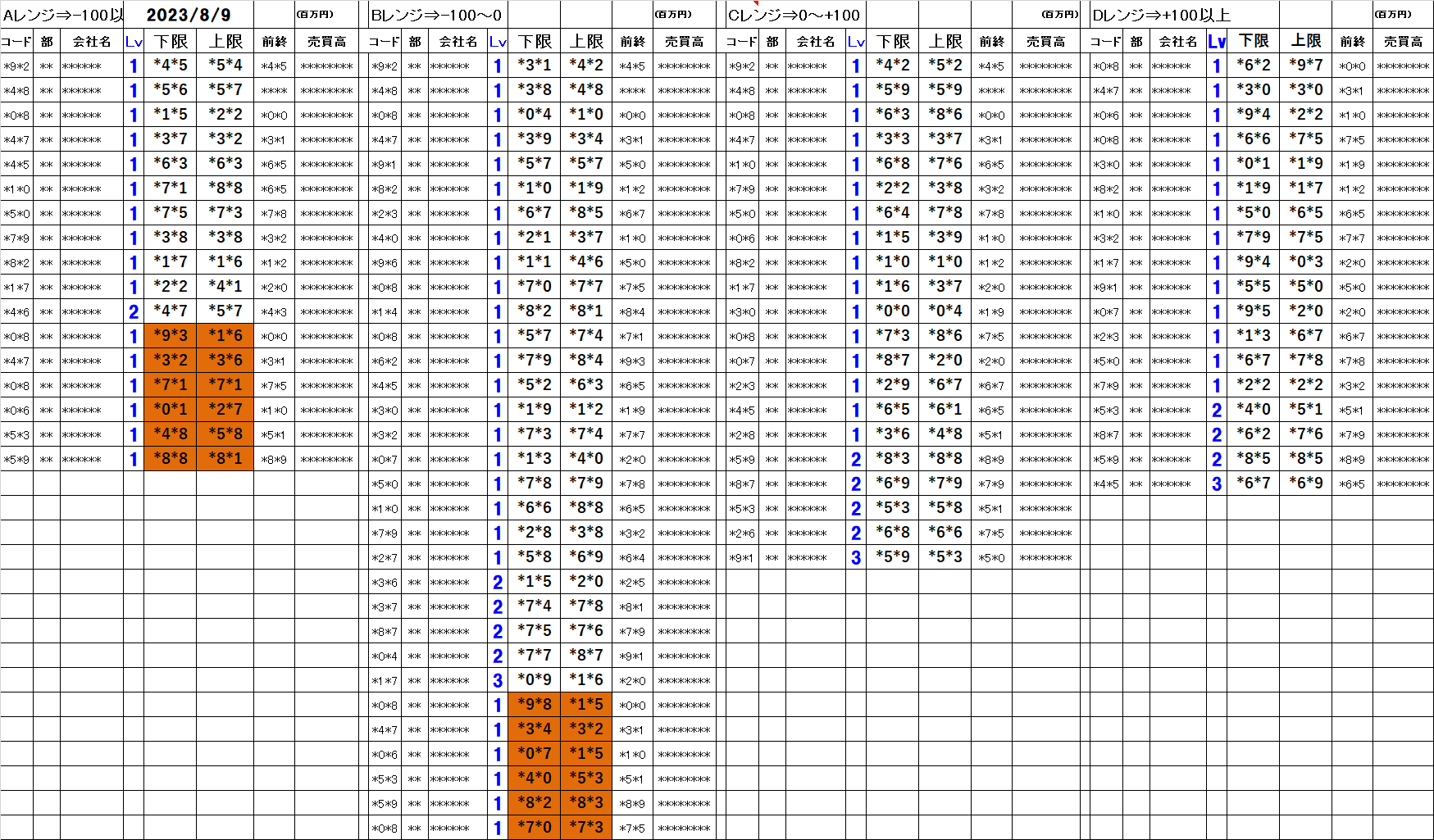
Task: Click *3*1 in B range 下限 column
Action: tap(535, 66)
